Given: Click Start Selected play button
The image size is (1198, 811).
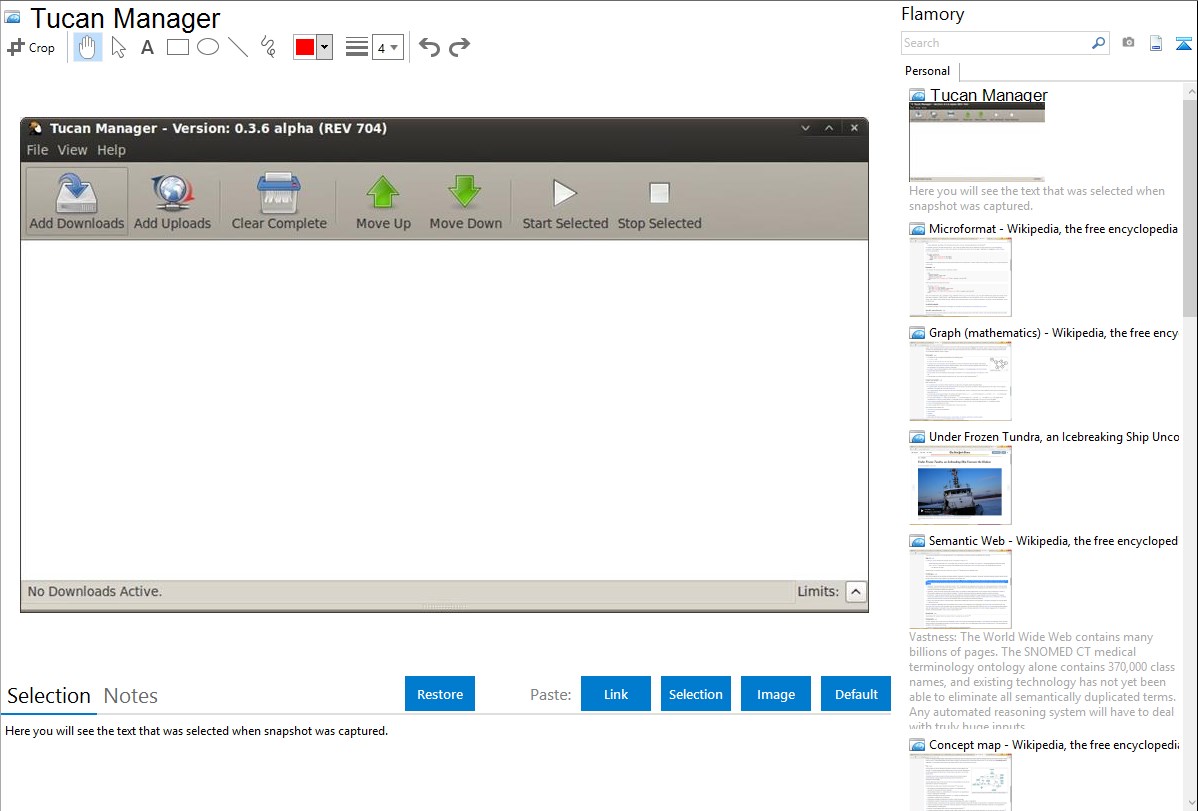Looking at the screenshot, I should (565, 201).
